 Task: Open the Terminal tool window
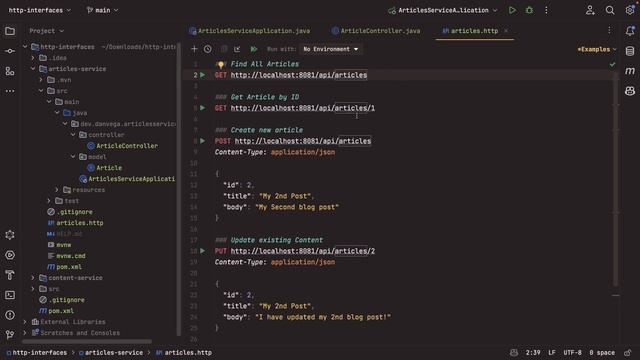[10, 295]
